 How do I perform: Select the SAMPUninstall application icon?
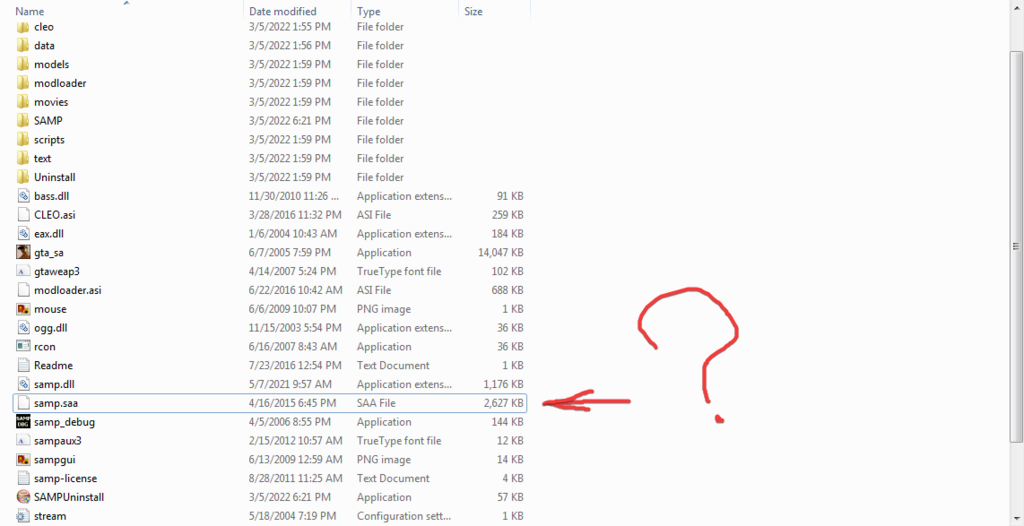pyautogui.click(x=23, y=497)
